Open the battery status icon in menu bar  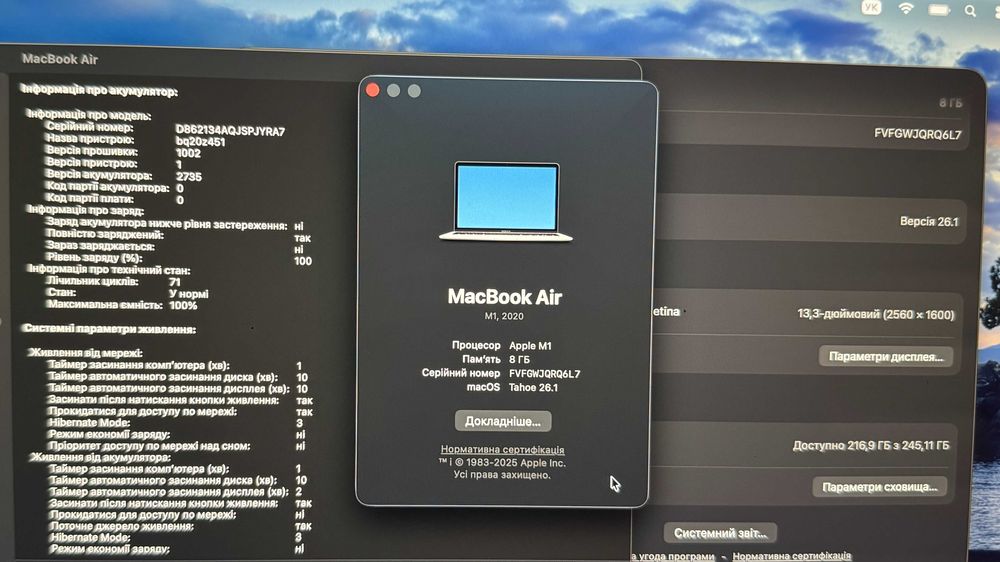[x=939, y=10]
